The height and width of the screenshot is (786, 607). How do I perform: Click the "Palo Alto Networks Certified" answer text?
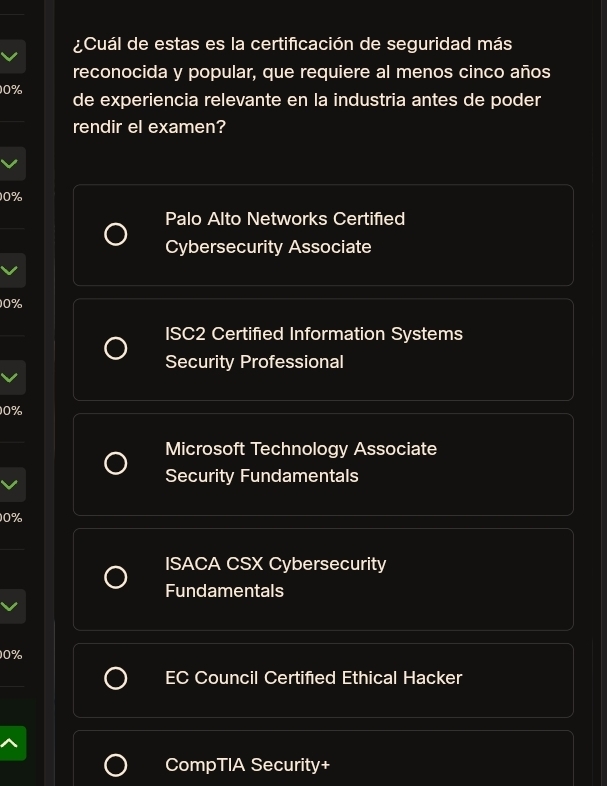click(x=285, y=219)
